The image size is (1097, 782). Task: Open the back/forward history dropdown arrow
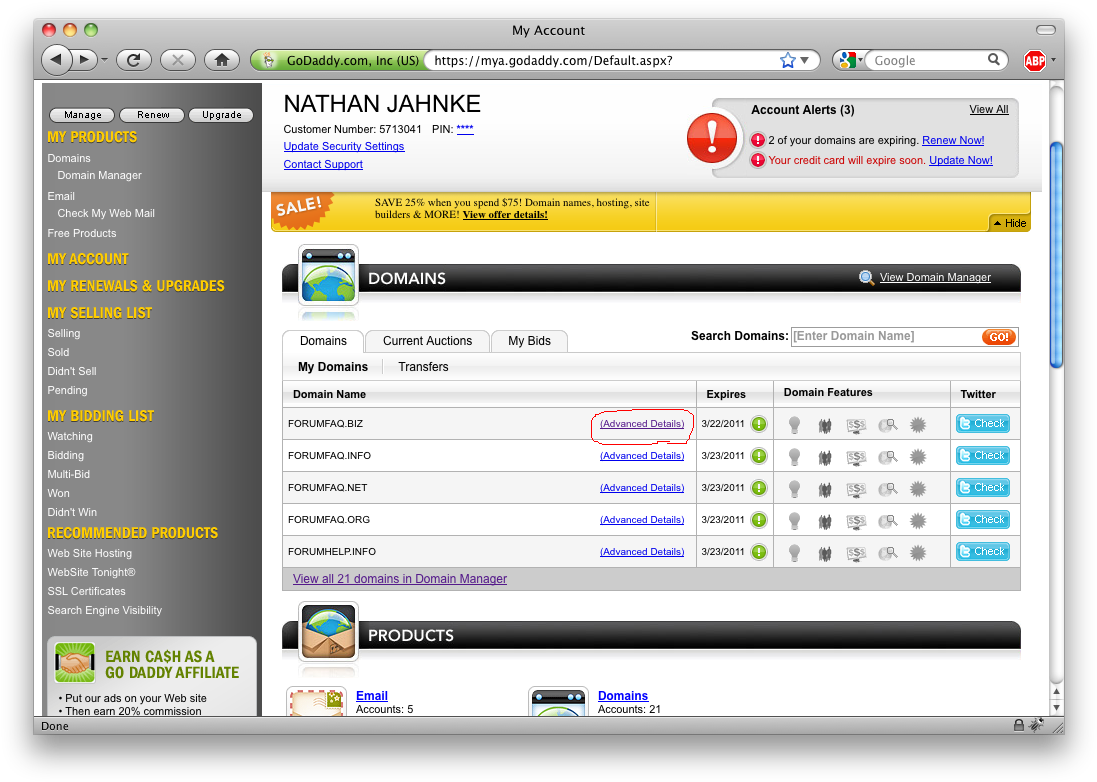pyautogui.click(x=104, y=60)
